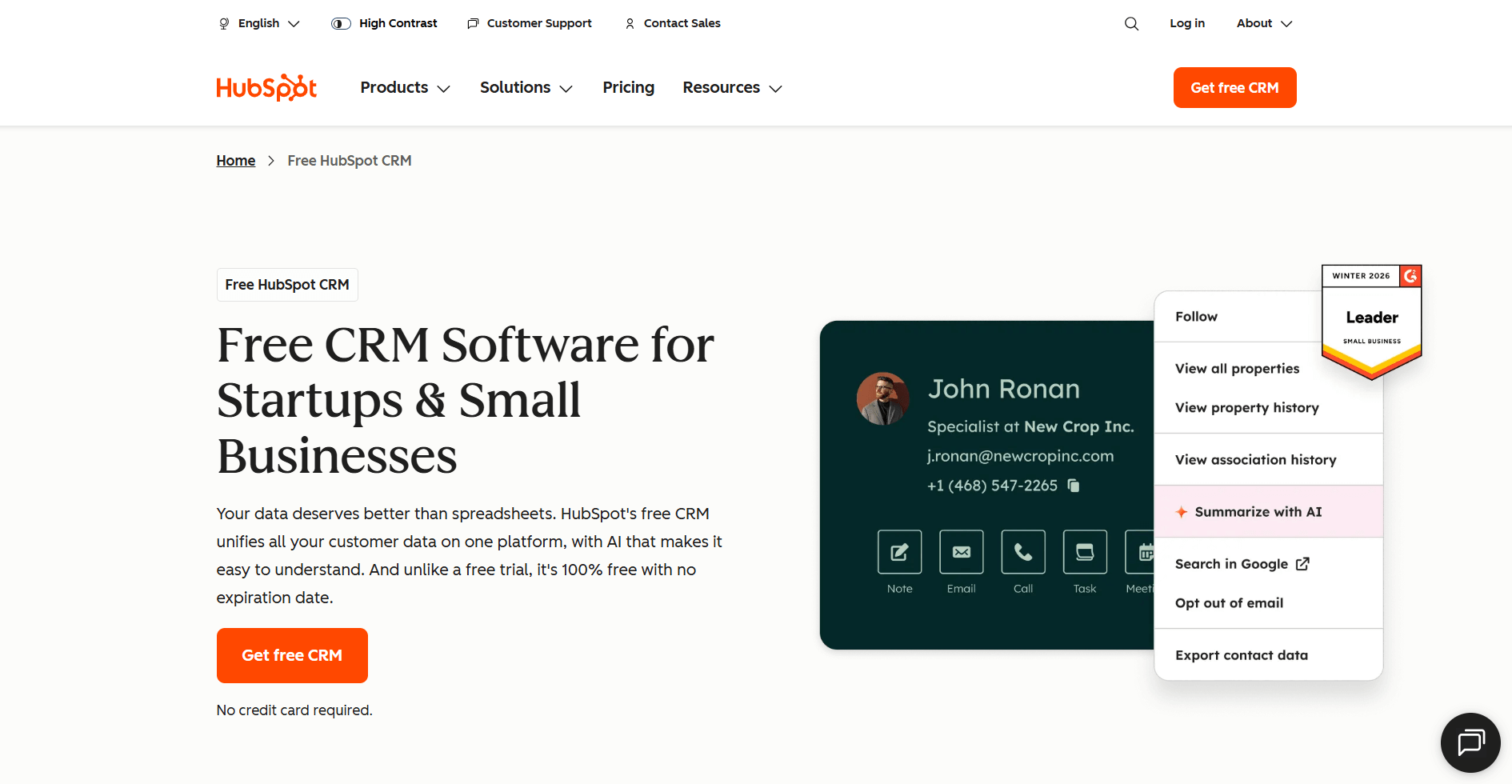Select Summarize with AI
1512x784 pixels.
[1269, 512]
